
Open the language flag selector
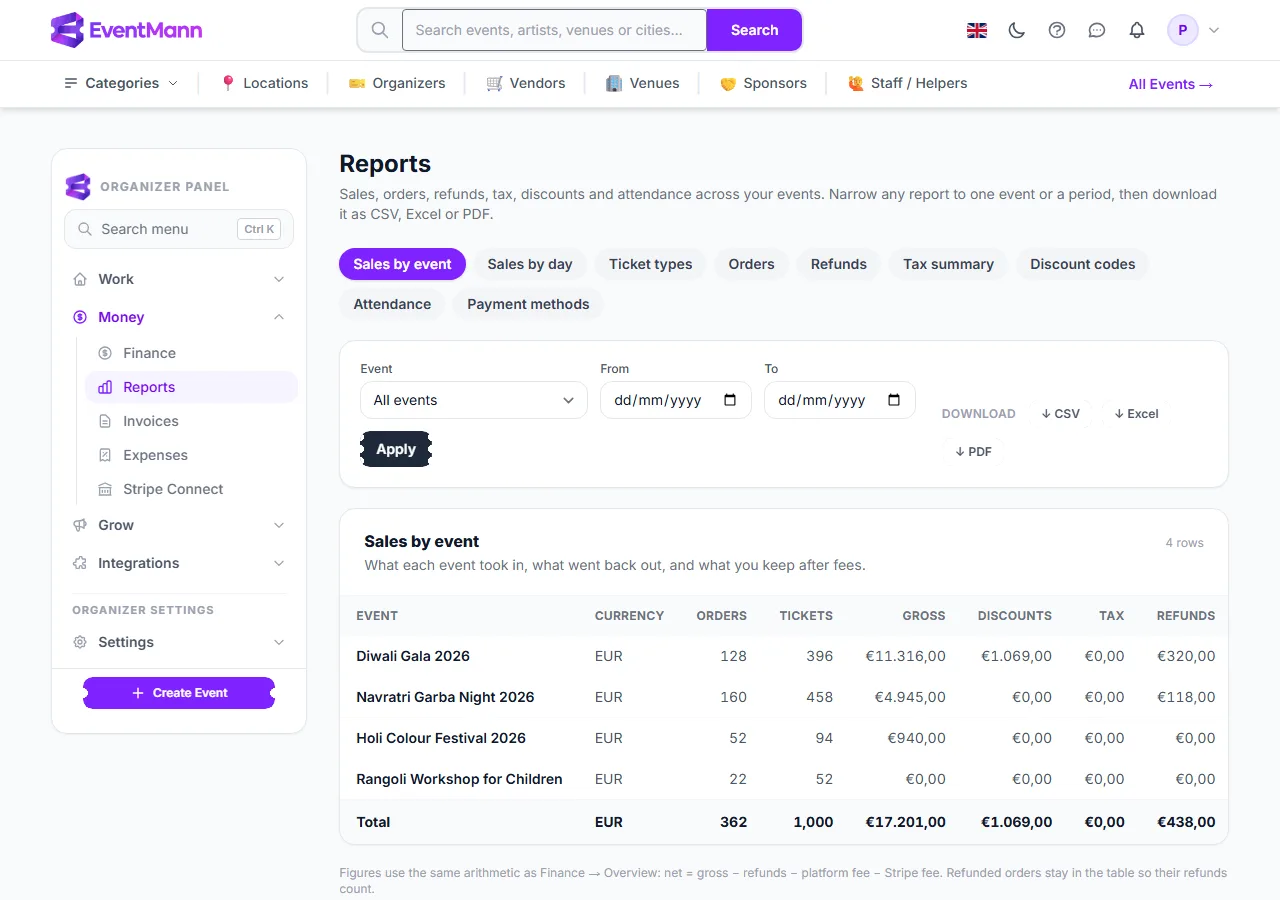click(977, 30)
